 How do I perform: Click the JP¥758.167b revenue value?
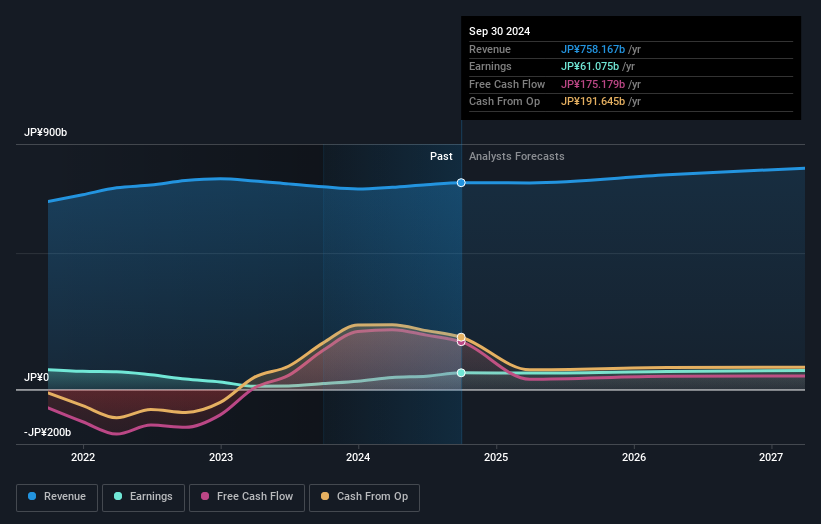(593, 49)
